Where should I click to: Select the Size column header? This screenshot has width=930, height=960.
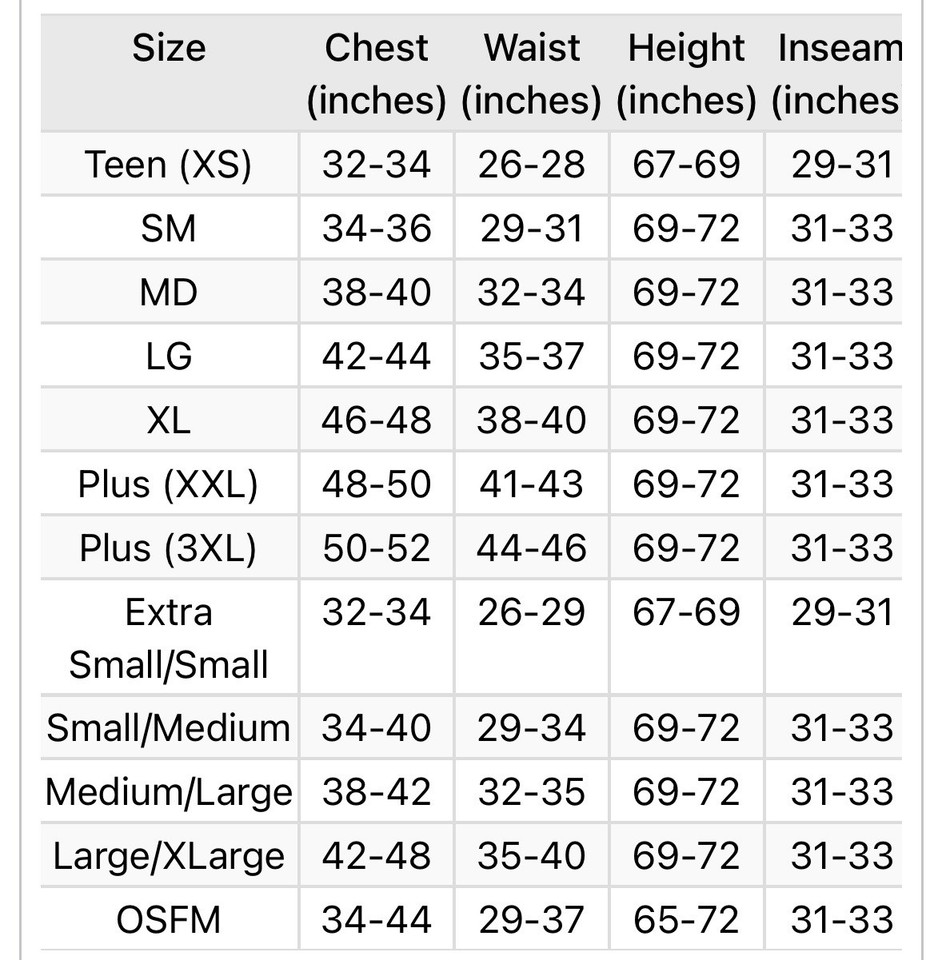click(169, 48)
